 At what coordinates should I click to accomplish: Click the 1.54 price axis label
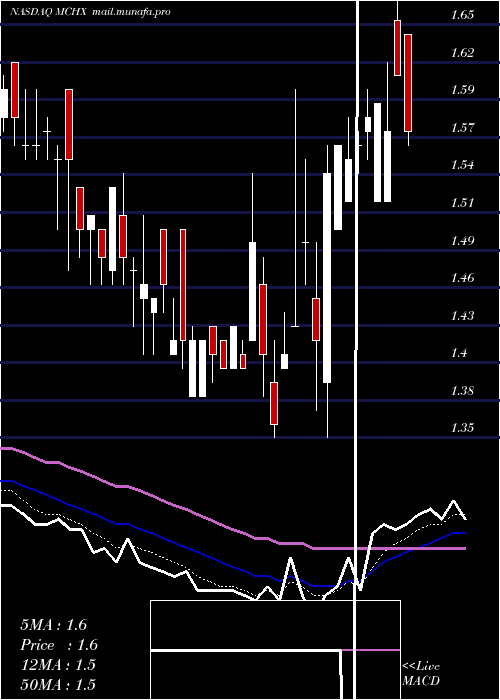[x=462, y=165]
